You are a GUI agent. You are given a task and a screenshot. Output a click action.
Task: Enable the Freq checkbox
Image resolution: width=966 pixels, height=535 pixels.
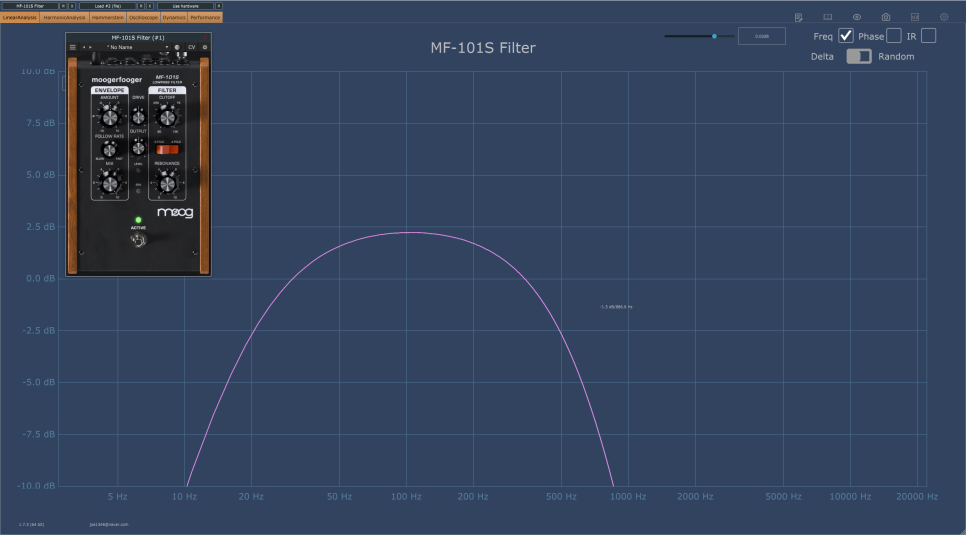845,36
